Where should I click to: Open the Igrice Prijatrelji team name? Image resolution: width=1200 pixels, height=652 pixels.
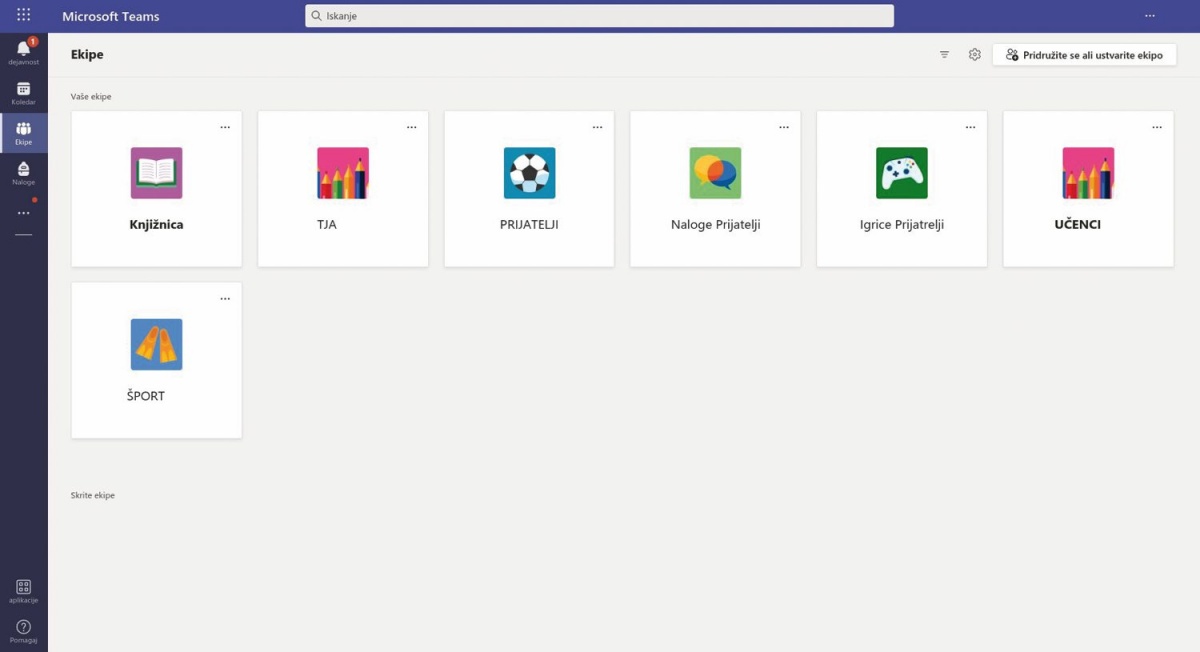(x=902, y=225)
